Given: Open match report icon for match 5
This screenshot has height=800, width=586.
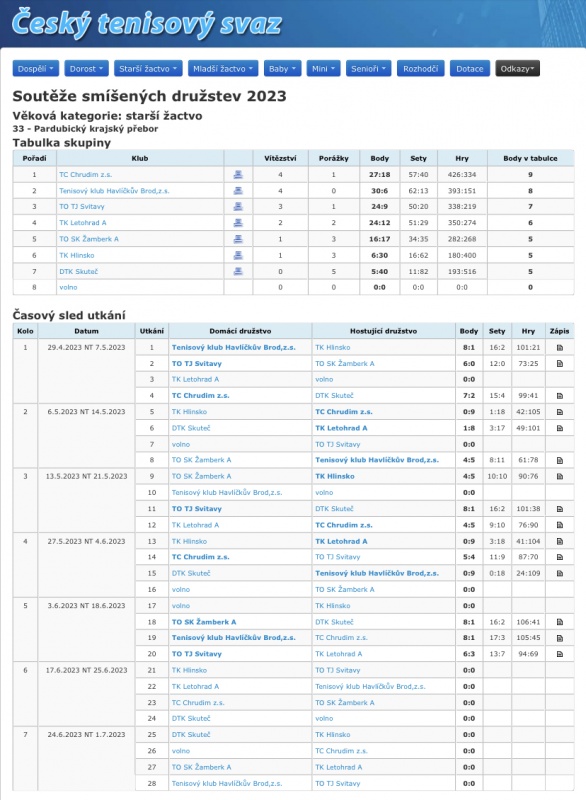Looking at the screenshot, I should coord(559,412).
